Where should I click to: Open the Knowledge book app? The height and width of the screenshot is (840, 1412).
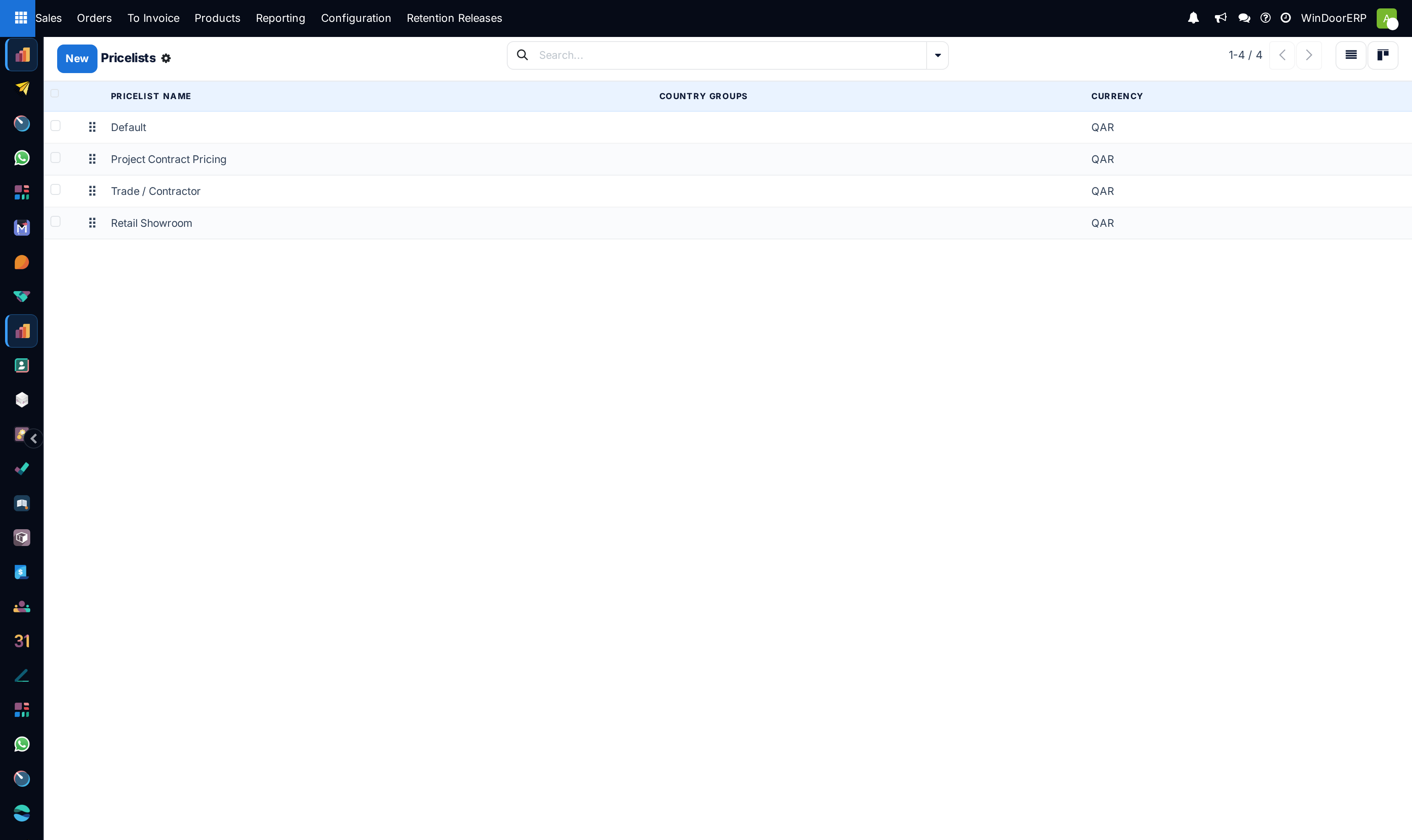[21, 503]
